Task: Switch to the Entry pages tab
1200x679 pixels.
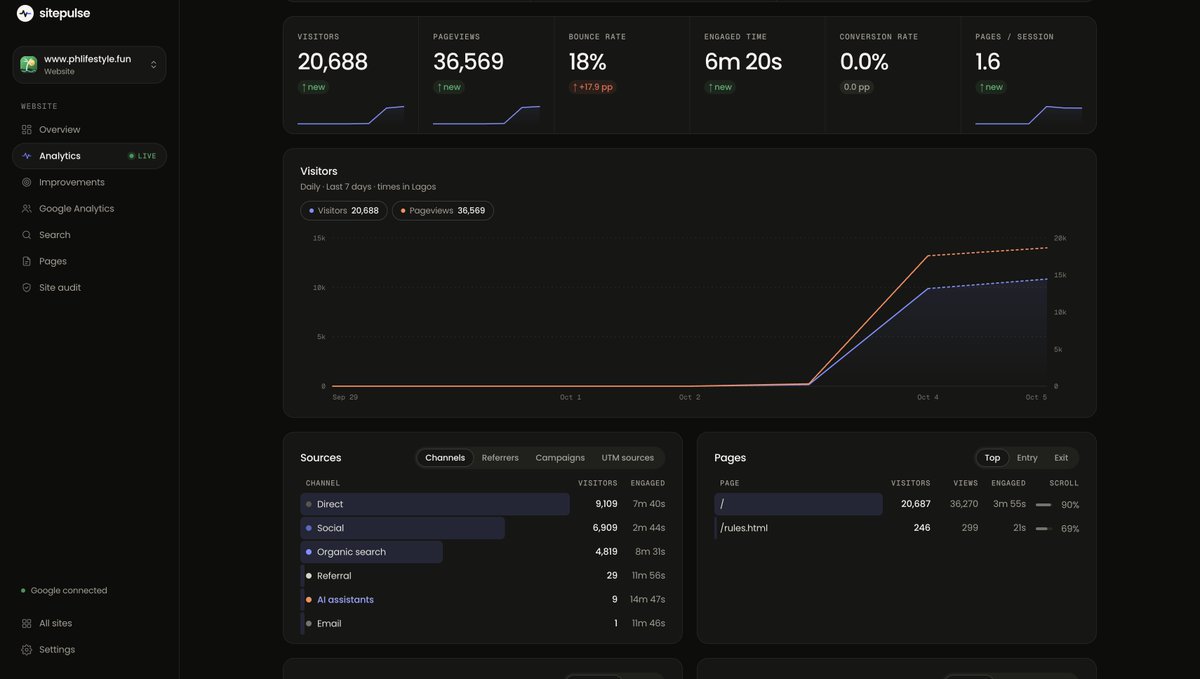Action: coord(1027,458)
